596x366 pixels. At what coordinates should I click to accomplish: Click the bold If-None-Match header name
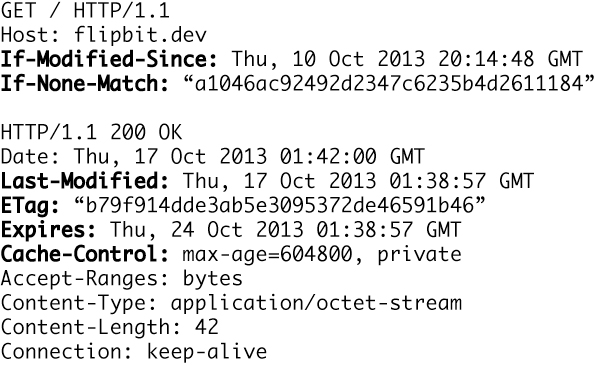pos(85,84)
